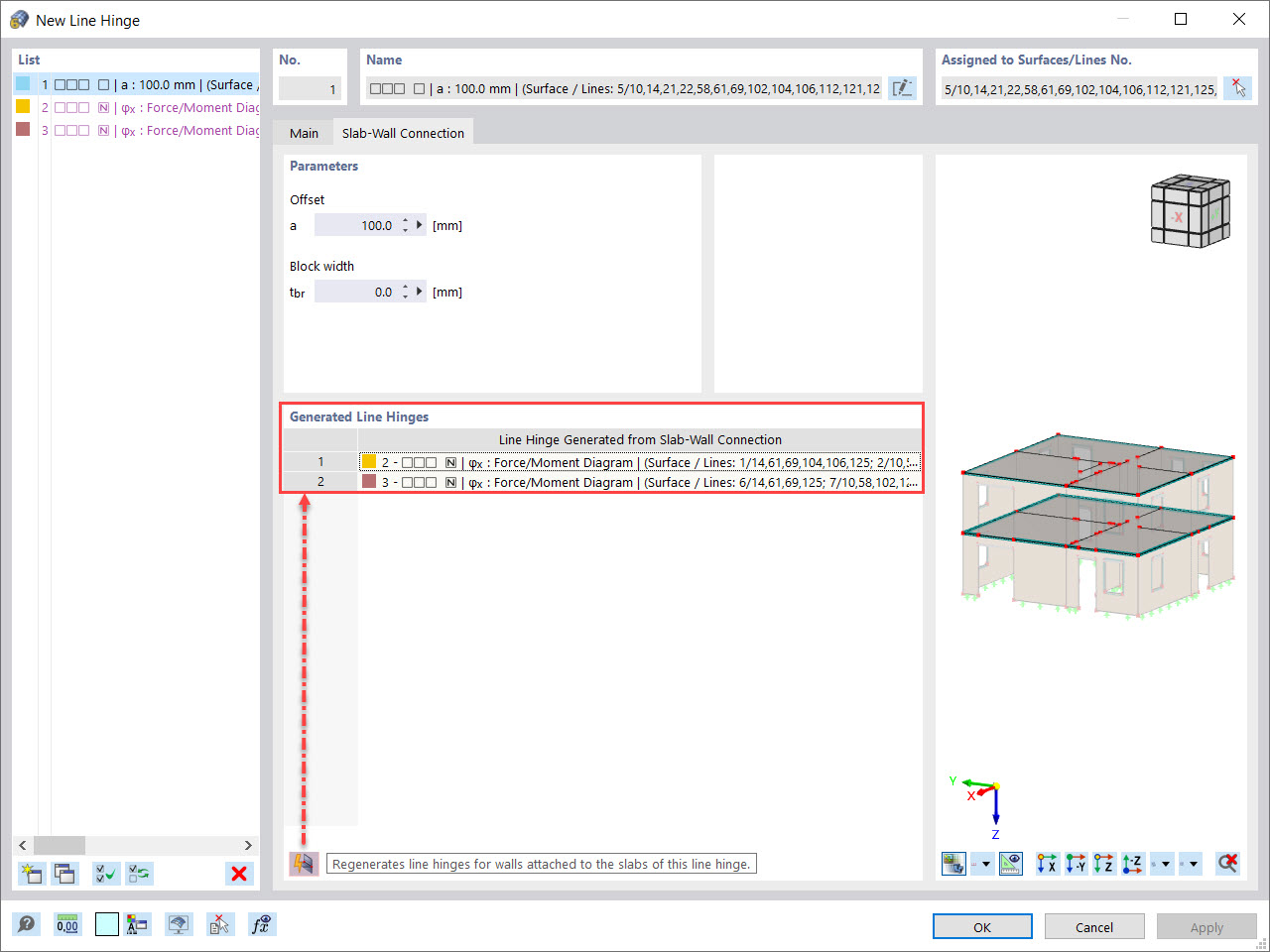Screen dimensions: 1270x952
Task: Open the arrow menu beside tbr value
Action: pos(420,292)
